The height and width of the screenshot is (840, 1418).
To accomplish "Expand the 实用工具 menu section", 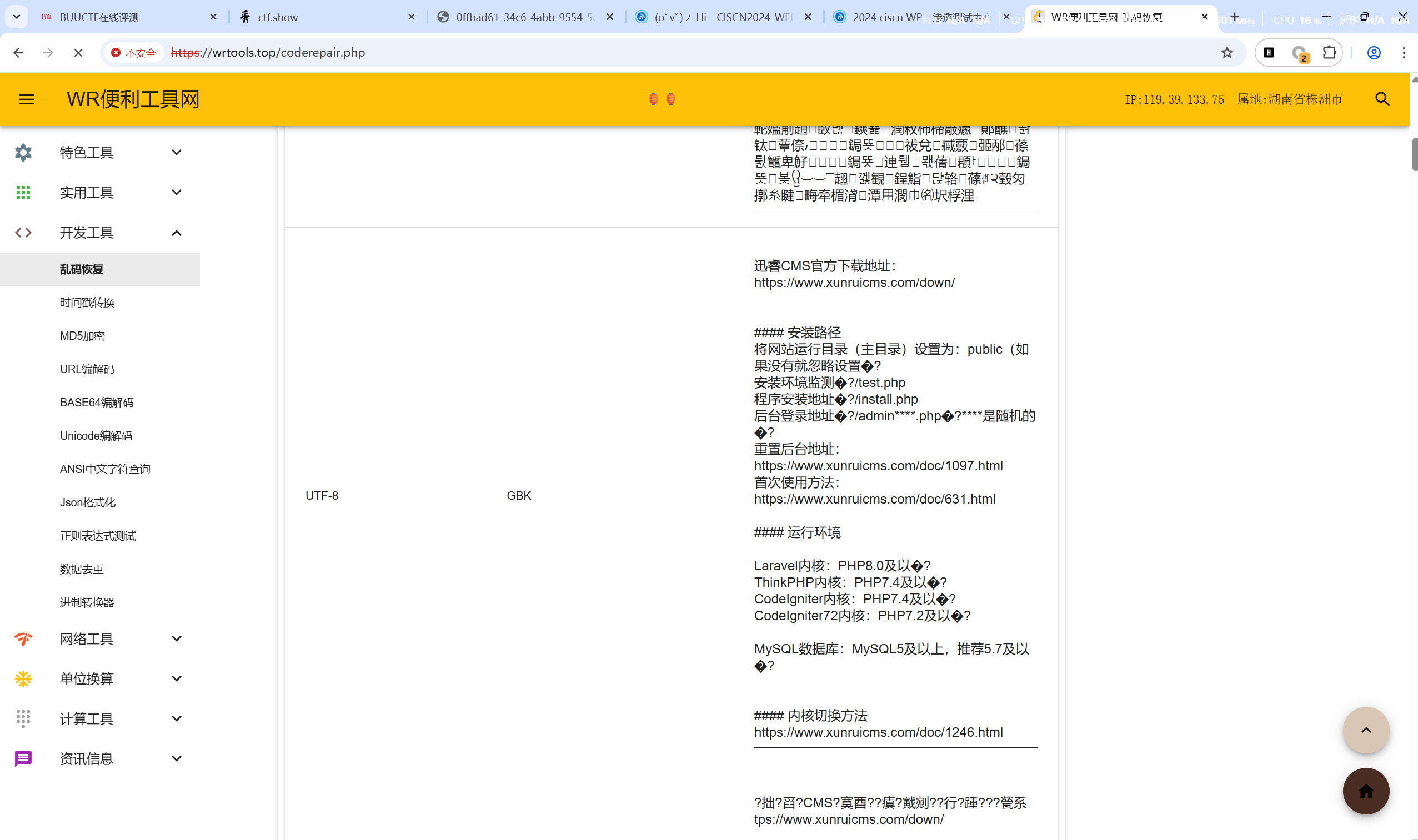I will (176, 193).
